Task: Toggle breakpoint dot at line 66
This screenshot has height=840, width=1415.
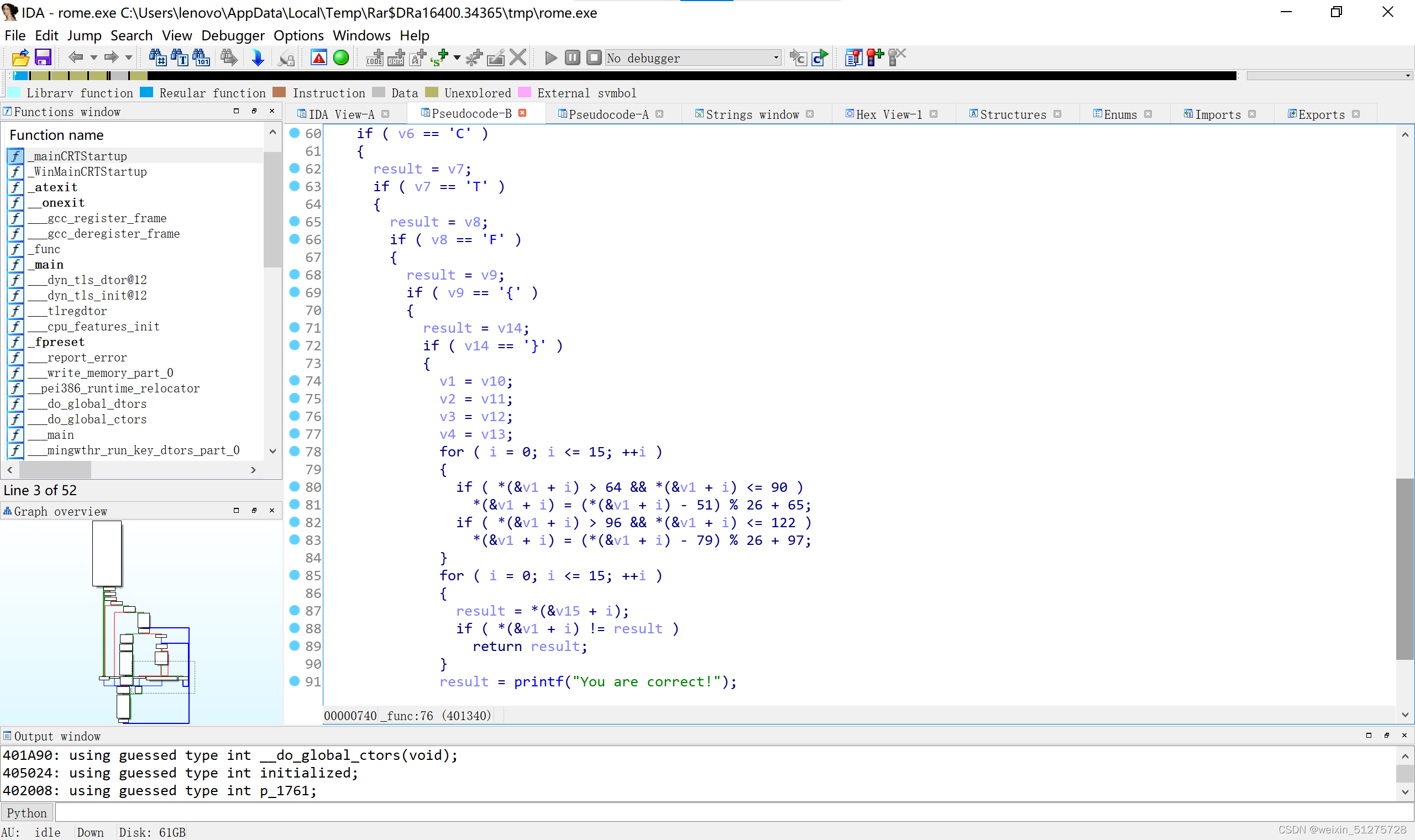Action: [294, 239]
